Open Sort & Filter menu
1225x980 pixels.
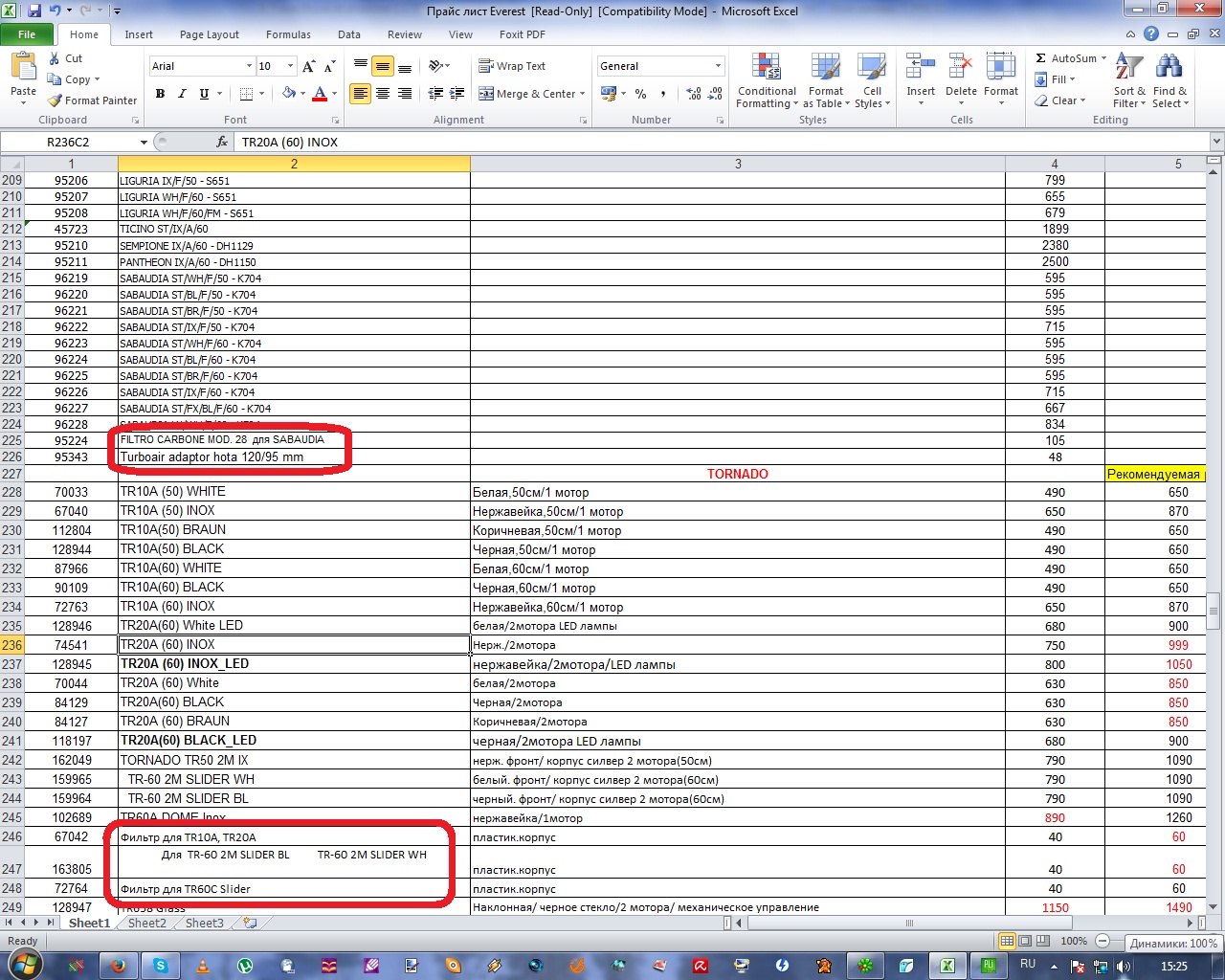click(1129, 80)
